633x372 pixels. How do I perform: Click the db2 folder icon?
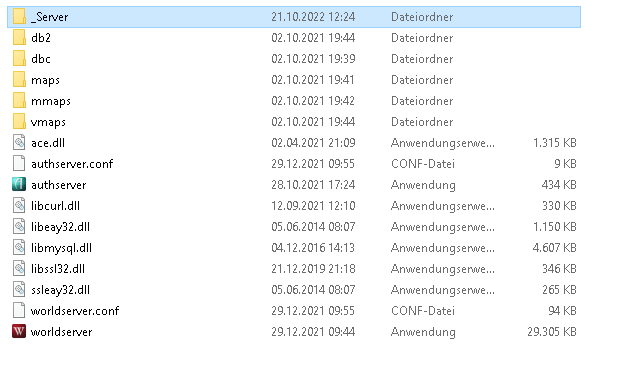(19, 38)
